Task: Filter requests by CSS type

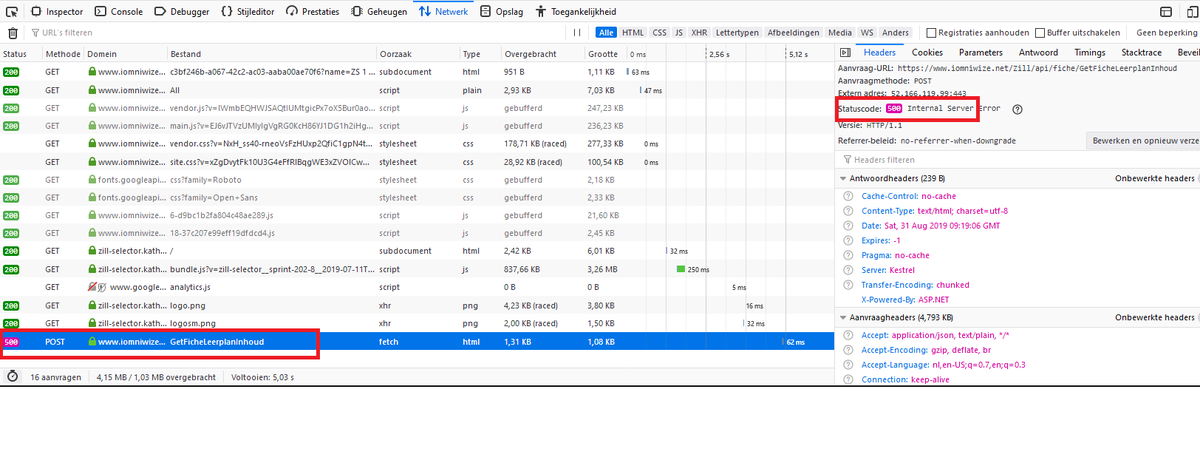Action: tap(659, 33)
